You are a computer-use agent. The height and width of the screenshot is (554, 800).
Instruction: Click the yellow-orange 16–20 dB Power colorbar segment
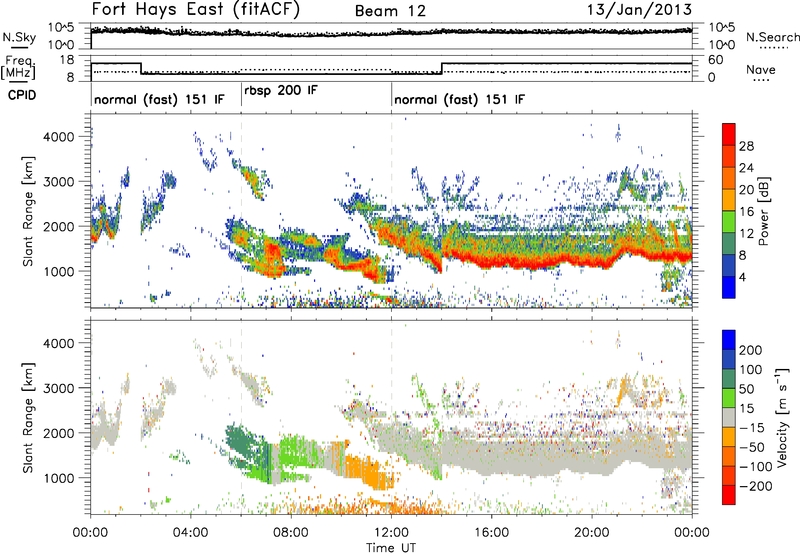click(x=729, y=200)
